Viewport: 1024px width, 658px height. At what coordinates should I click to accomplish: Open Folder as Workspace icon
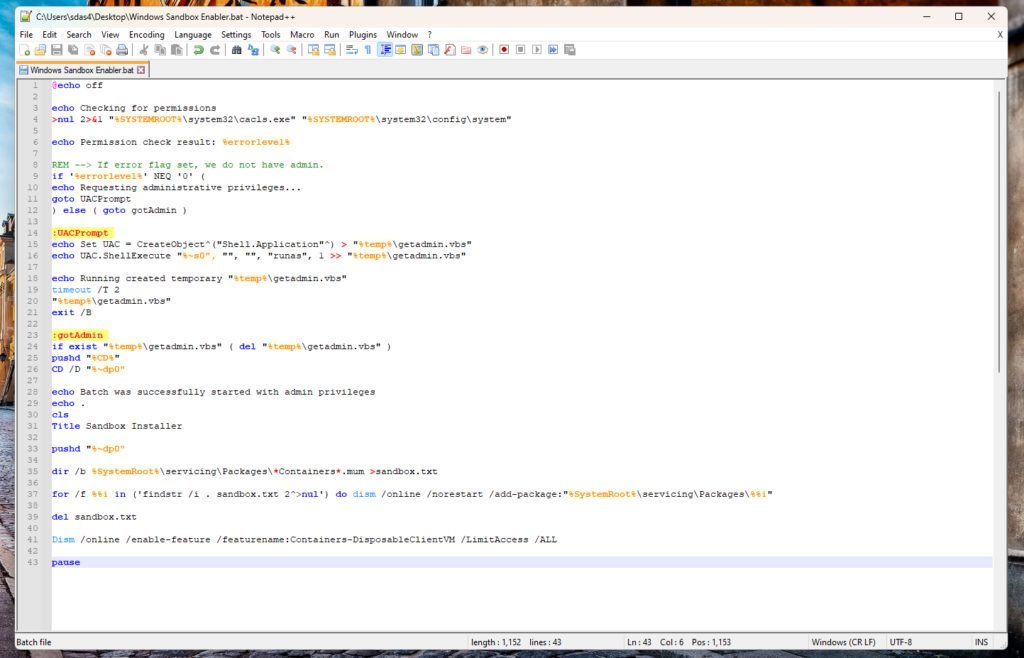[x=466, y=50]
